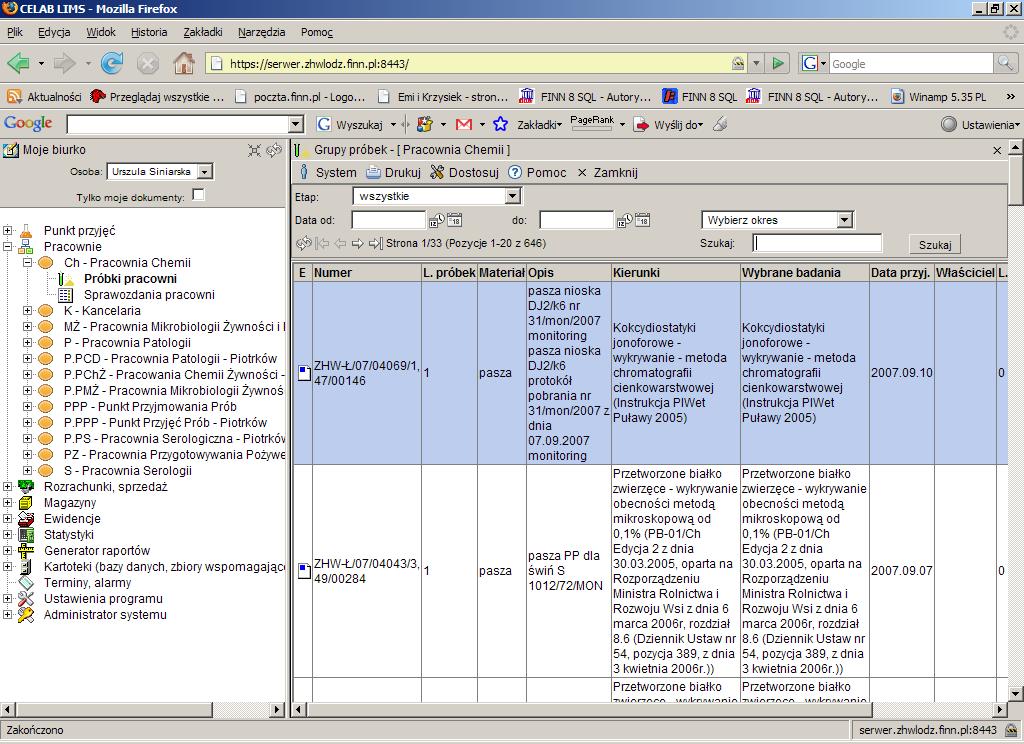The height and width of the screenshot is (744, 1024).
Task: Go to next page of results
Action: pos(357,244)
